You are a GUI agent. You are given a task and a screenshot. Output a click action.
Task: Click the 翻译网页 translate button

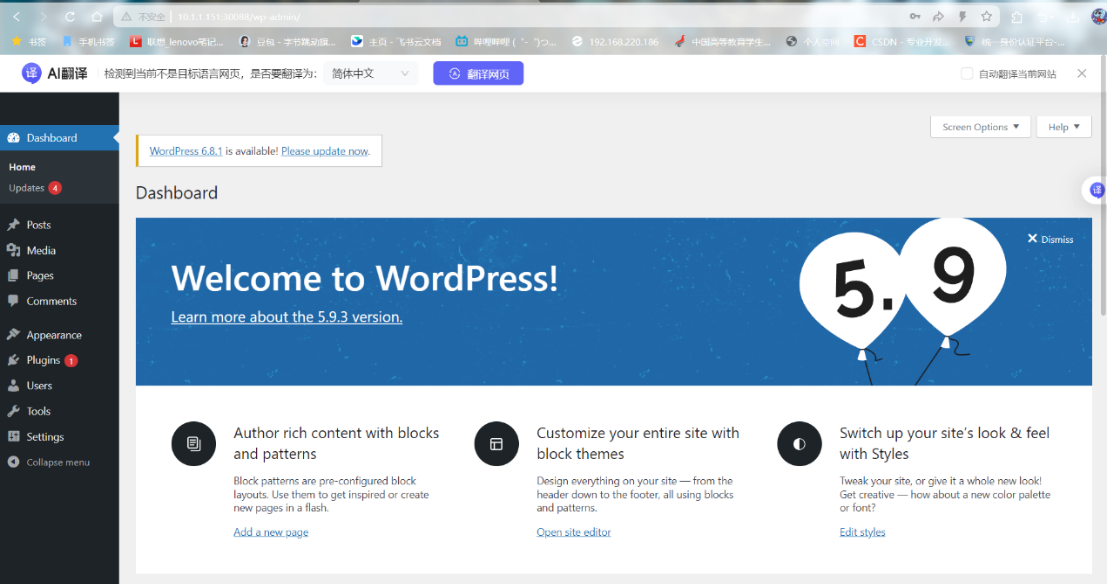(x=478, y=74)
